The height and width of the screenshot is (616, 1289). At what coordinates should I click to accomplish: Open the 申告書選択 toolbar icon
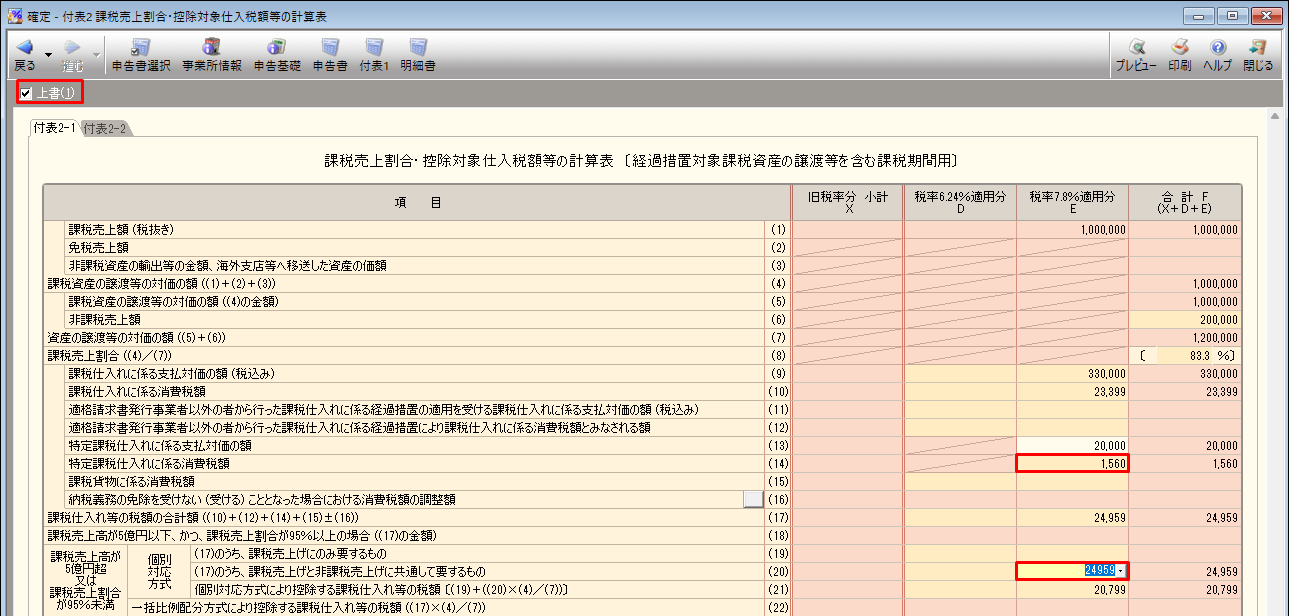click(141, 49)
